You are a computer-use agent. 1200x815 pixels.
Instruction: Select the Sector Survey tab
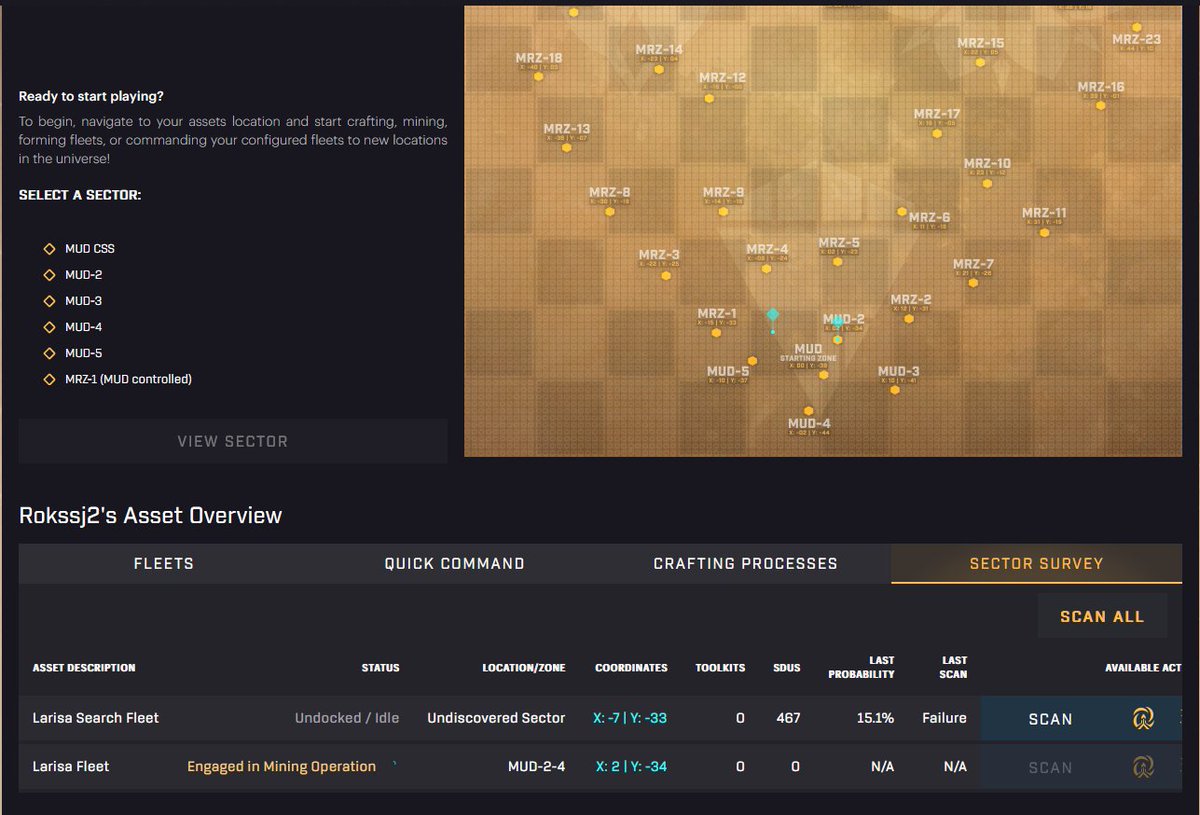1036,564
